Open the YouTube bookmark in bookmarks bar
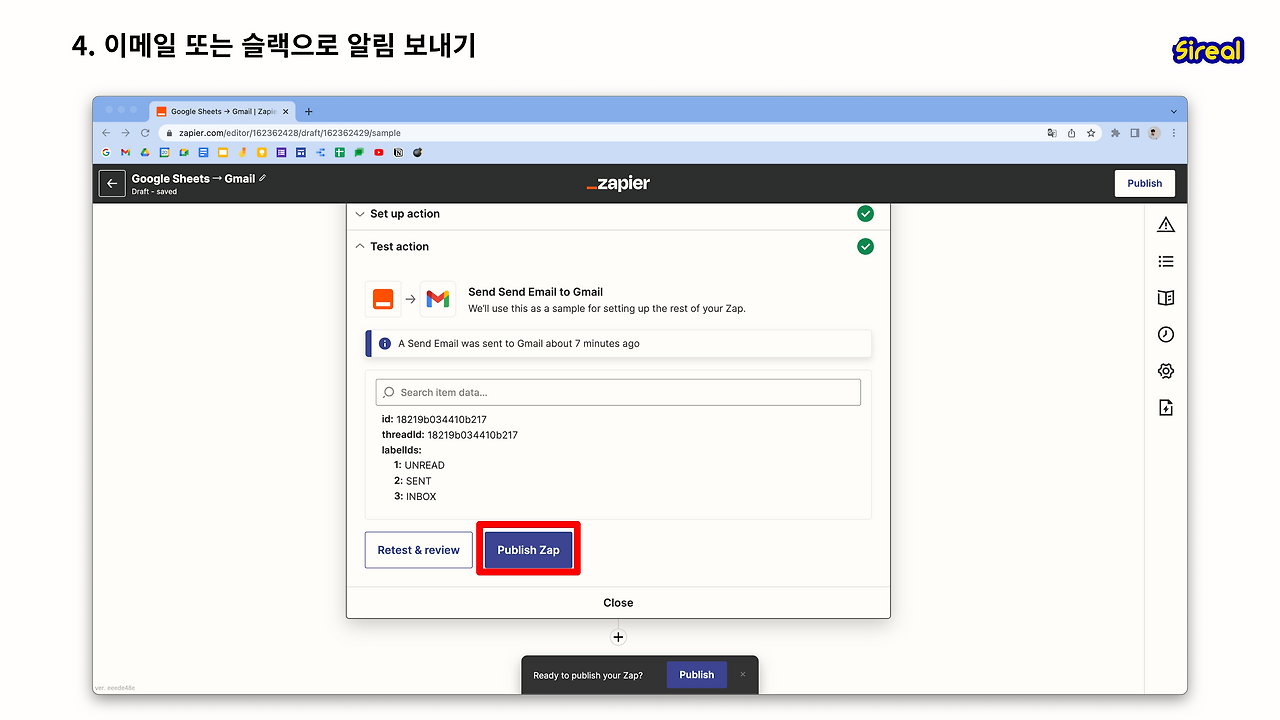 379,153
